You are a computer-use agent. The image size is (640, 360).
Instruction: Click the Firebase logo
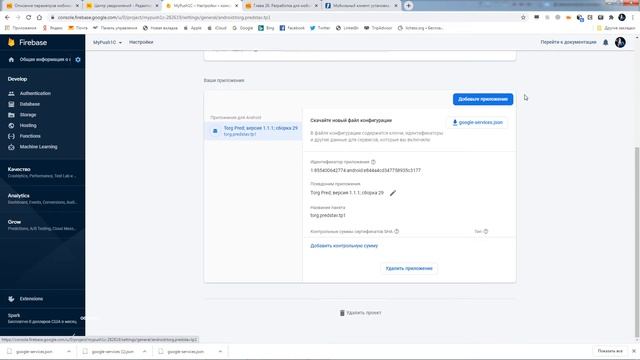tap(28, 42)
